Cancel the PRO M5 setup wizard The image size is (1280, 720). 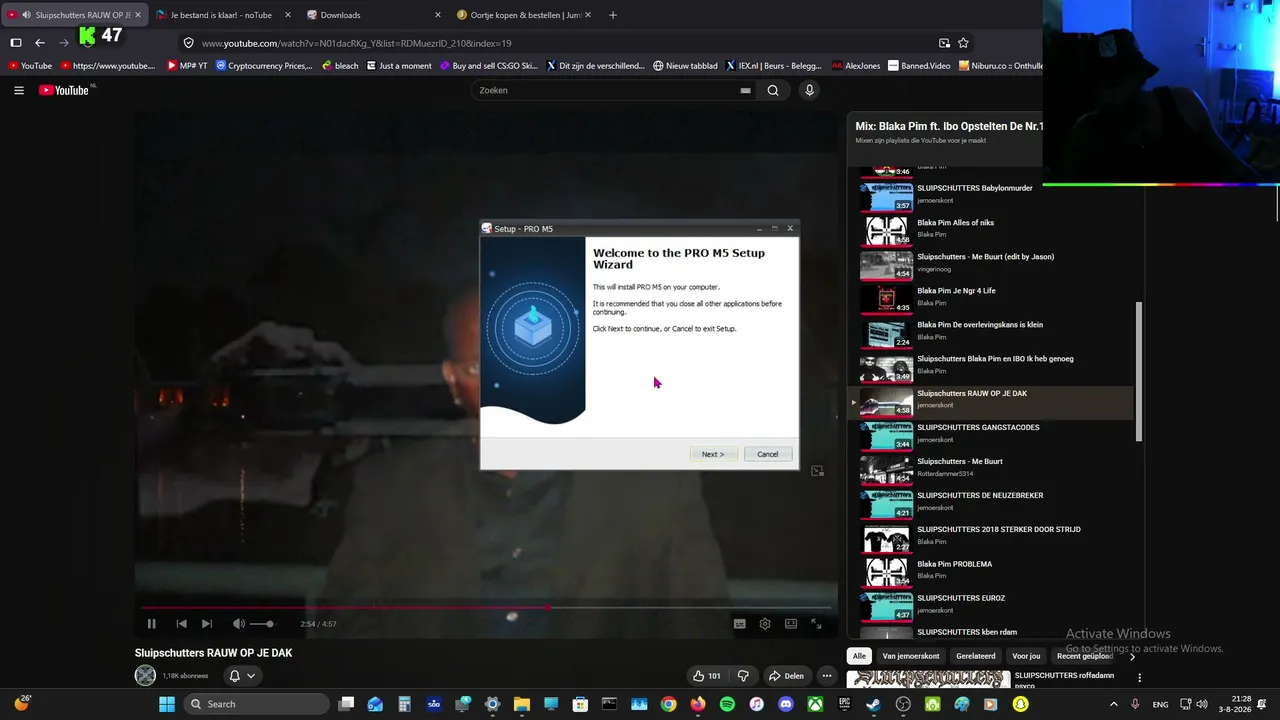pyautogui.click(x=767, y=454)
